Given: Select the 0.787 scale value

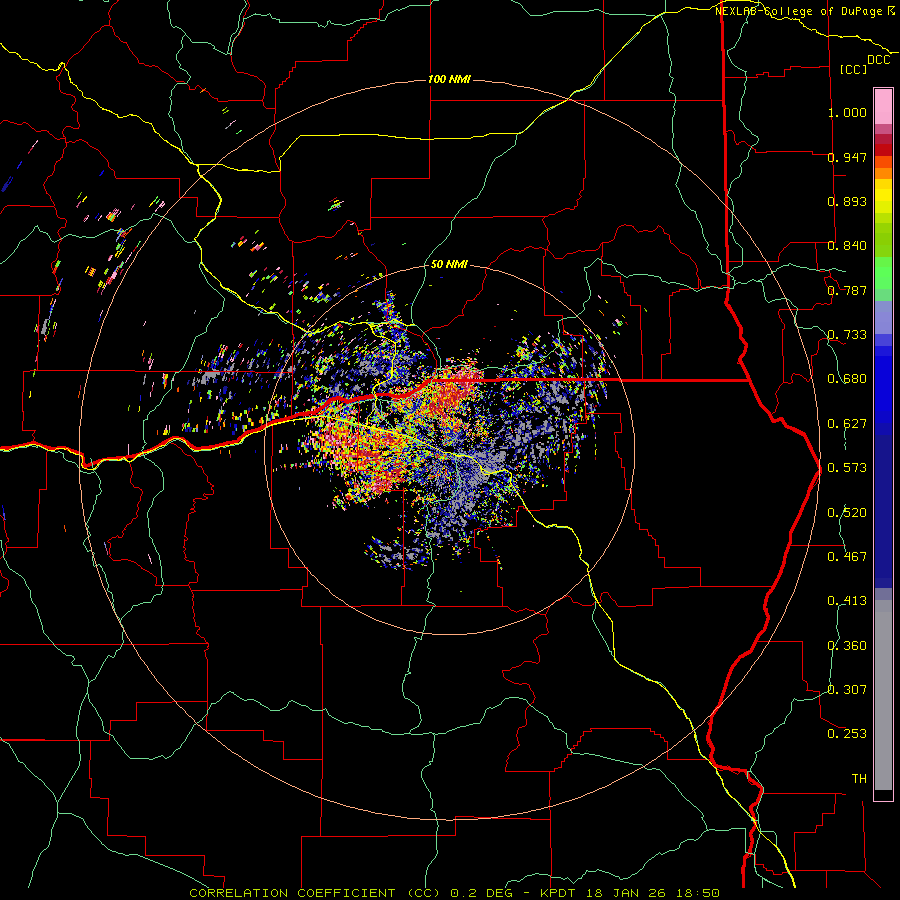Looking at the screenshot, I should pyautogui.click(x=847, y=290).
